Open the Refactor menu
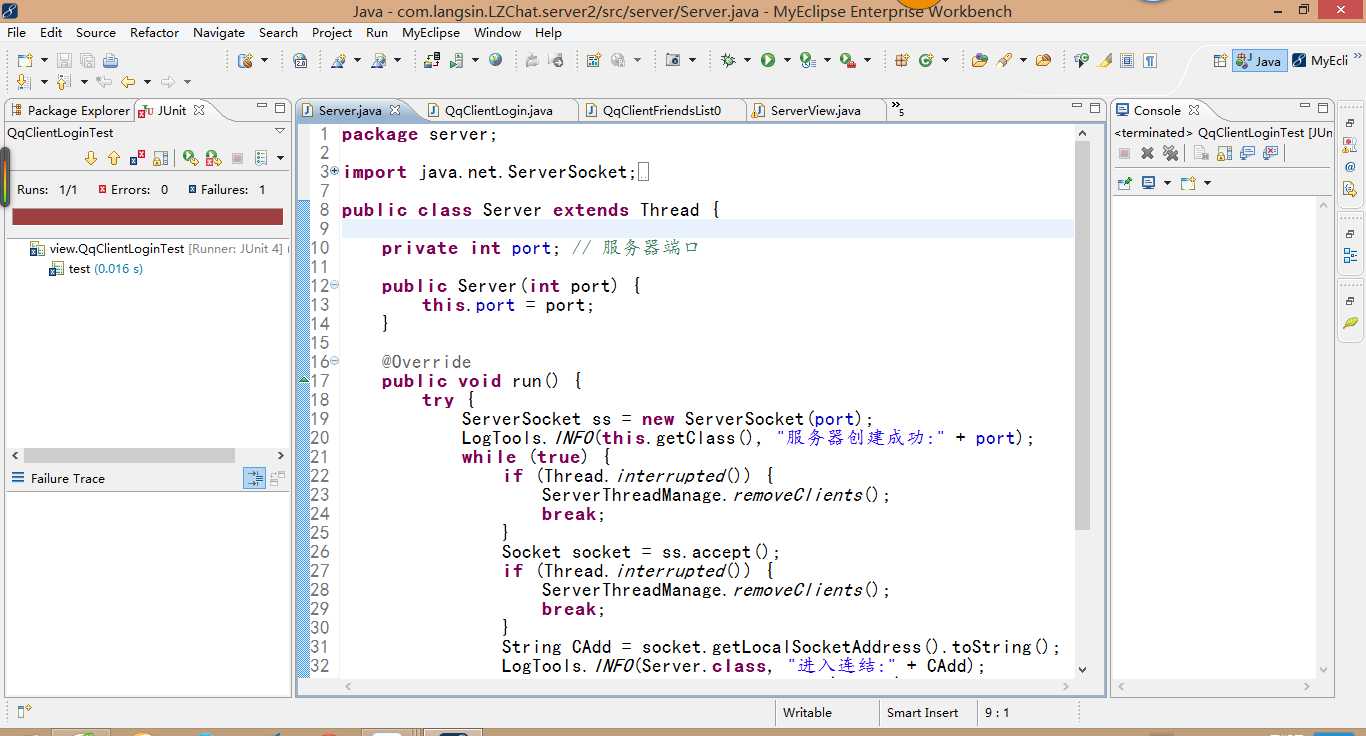This screenshot has width=1366, height=736. coord(154,32)
